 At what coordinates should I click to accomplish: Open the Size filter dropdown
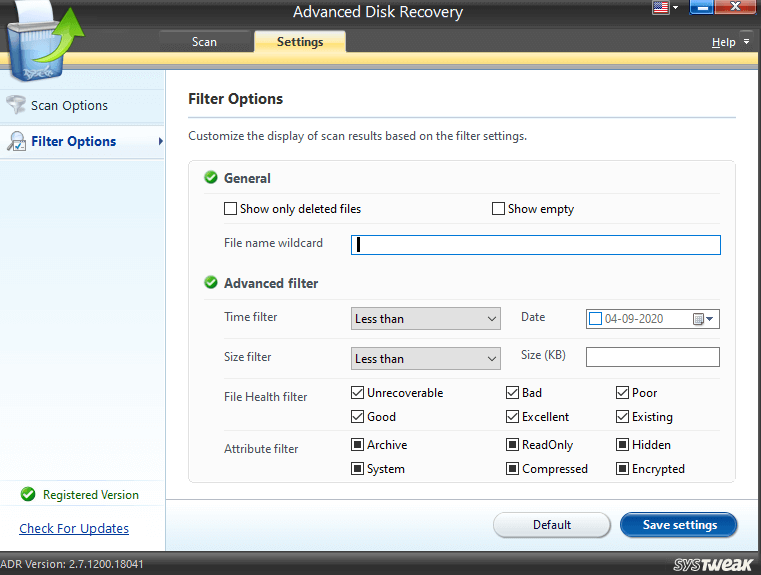click(426, 359)
